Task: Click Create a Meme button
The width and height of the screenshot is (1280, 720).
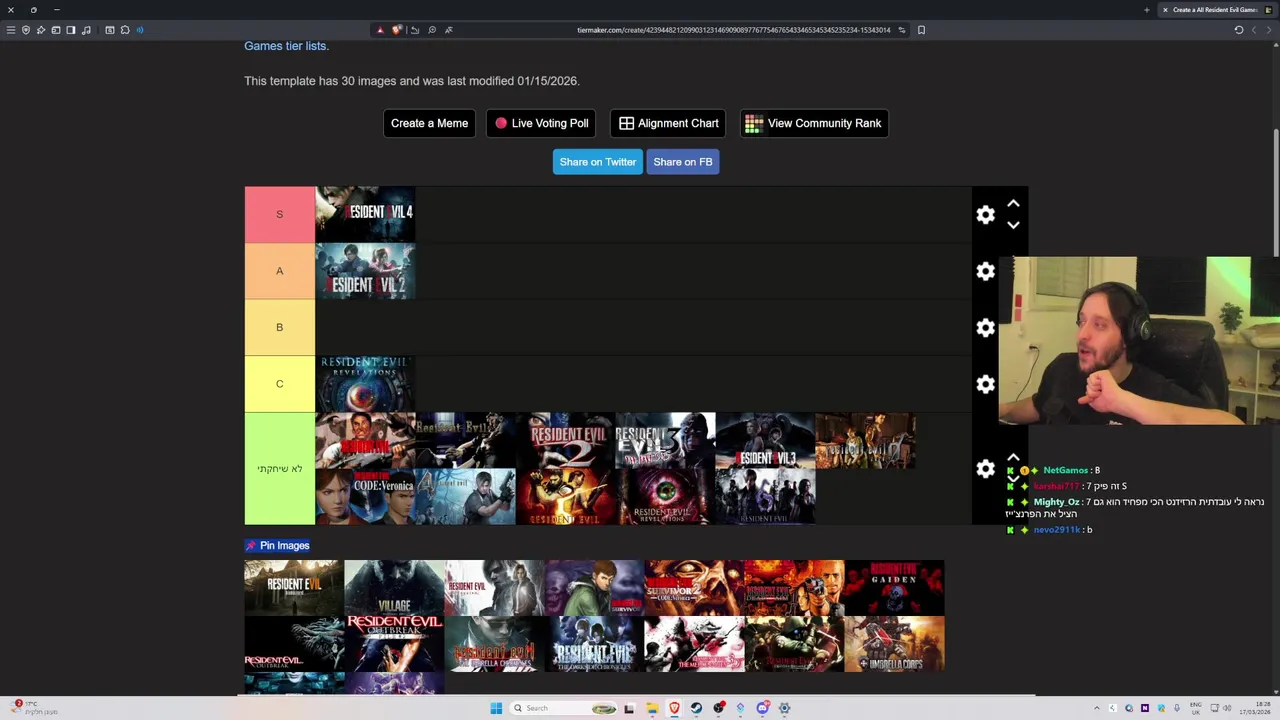Action: [429, 123]
